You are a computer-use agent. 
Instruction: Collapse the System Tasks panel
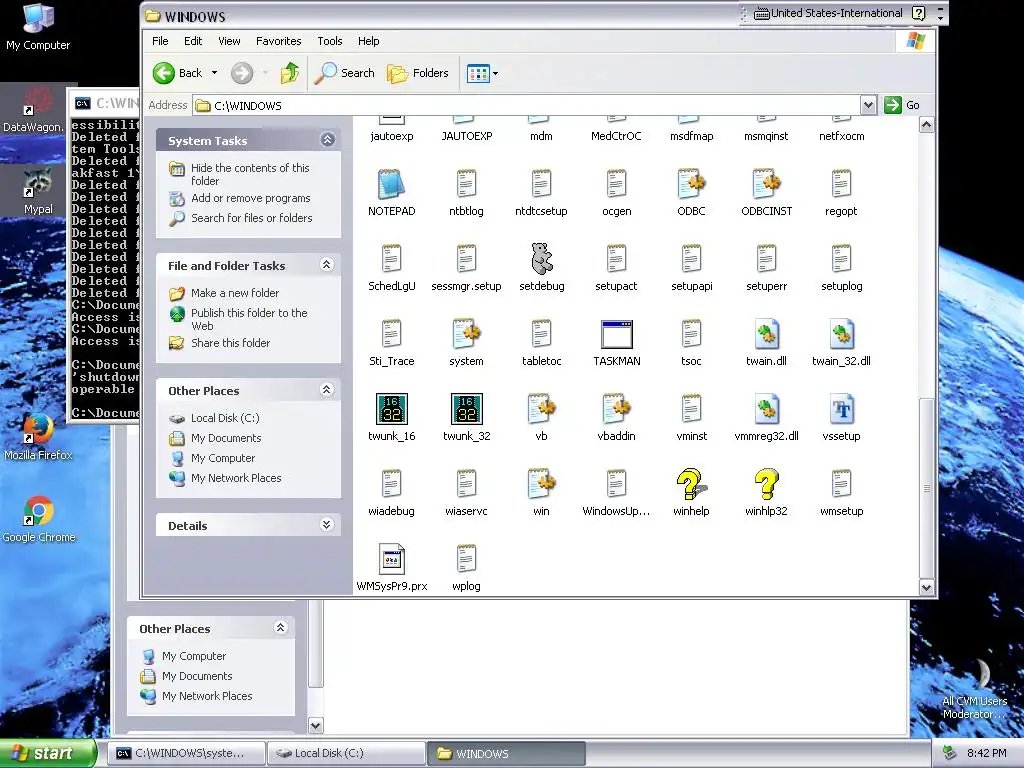[x=327, y=139]
